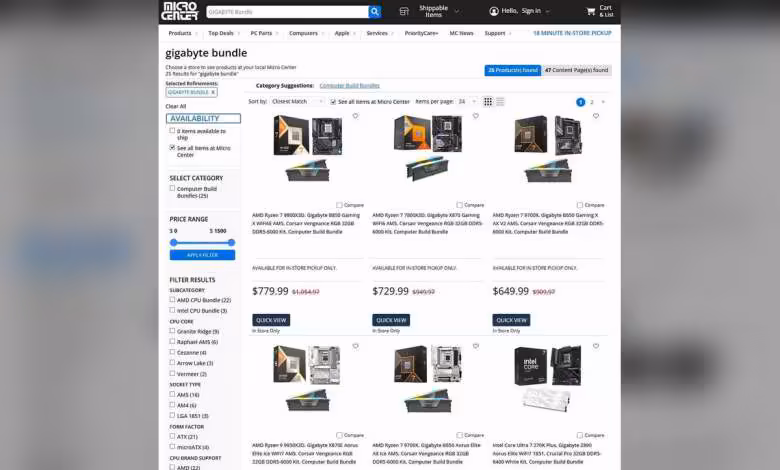Click the Clear All link

176,106
